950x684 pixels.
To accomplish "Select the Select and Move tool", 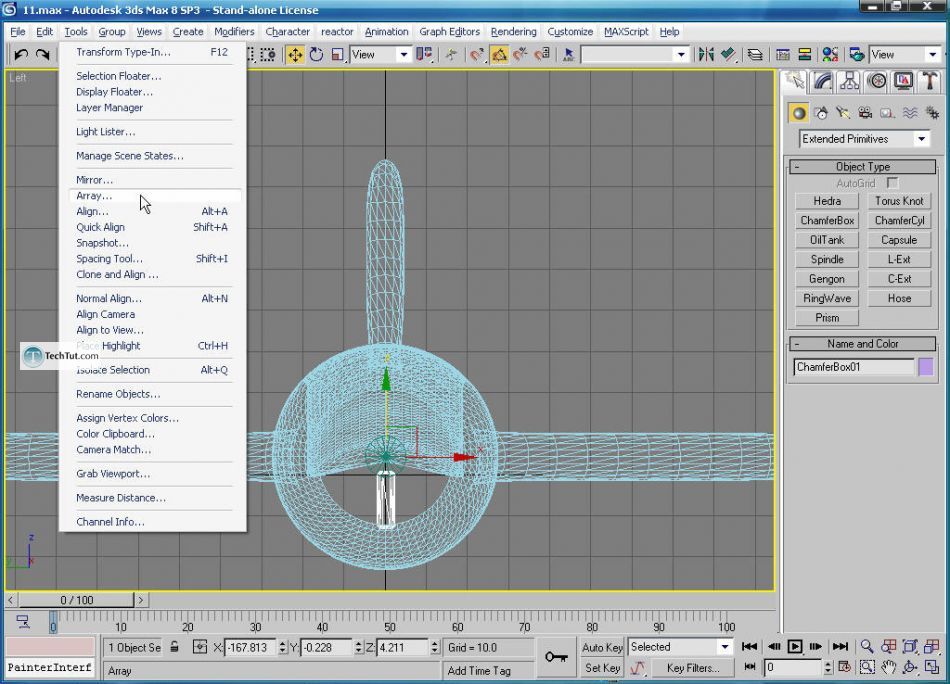I will pos(295,55).
